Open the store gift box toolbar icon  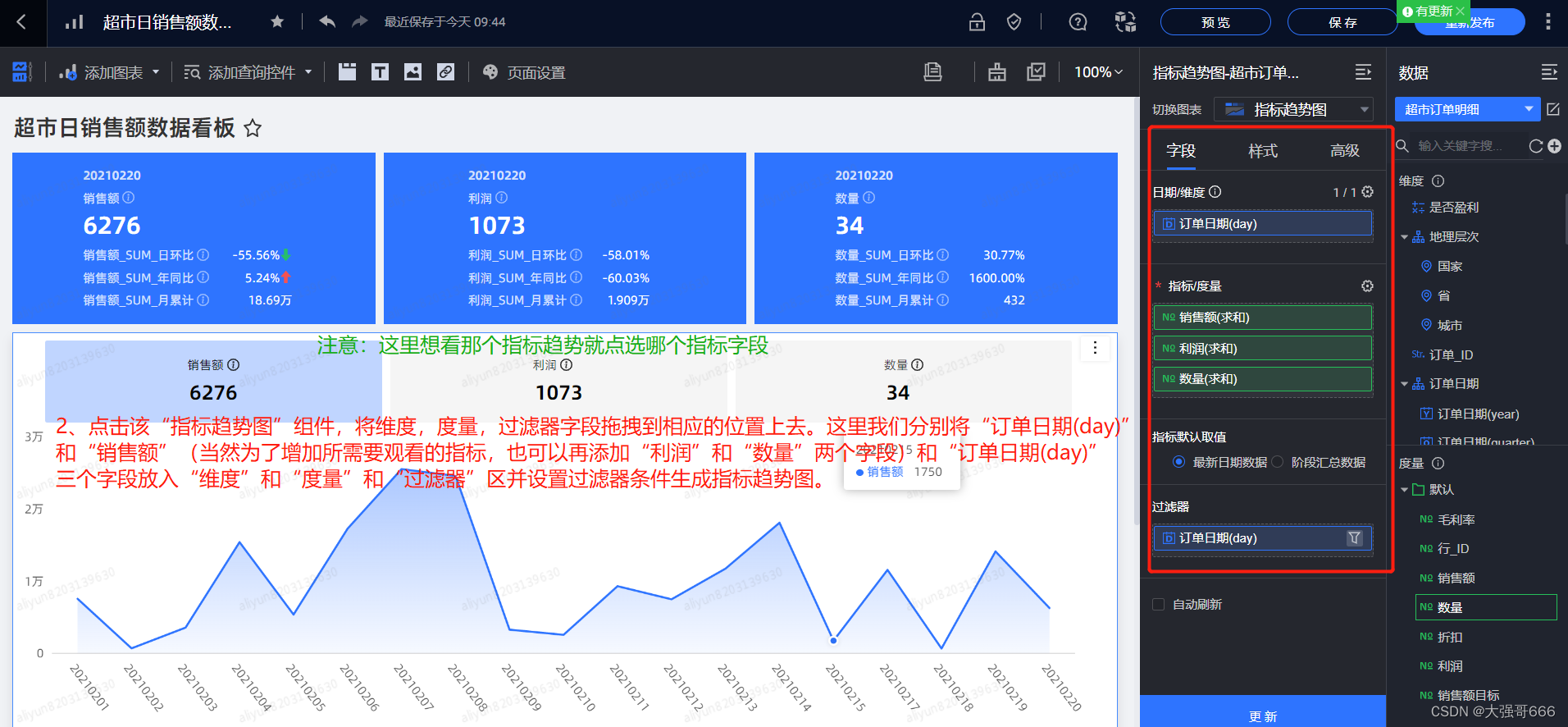pos(997,72)
